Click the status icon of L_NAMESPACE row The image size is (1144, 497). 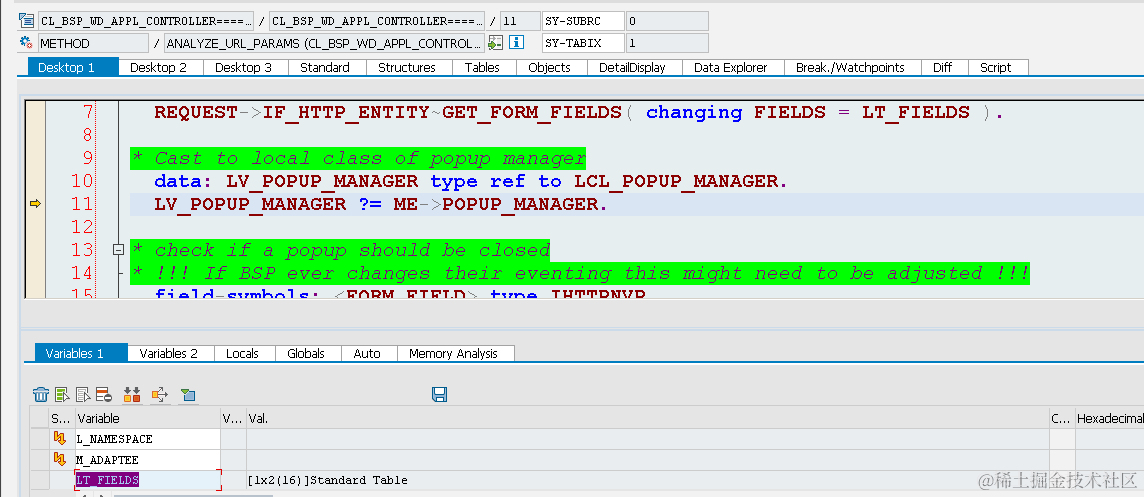pos(60,439)
